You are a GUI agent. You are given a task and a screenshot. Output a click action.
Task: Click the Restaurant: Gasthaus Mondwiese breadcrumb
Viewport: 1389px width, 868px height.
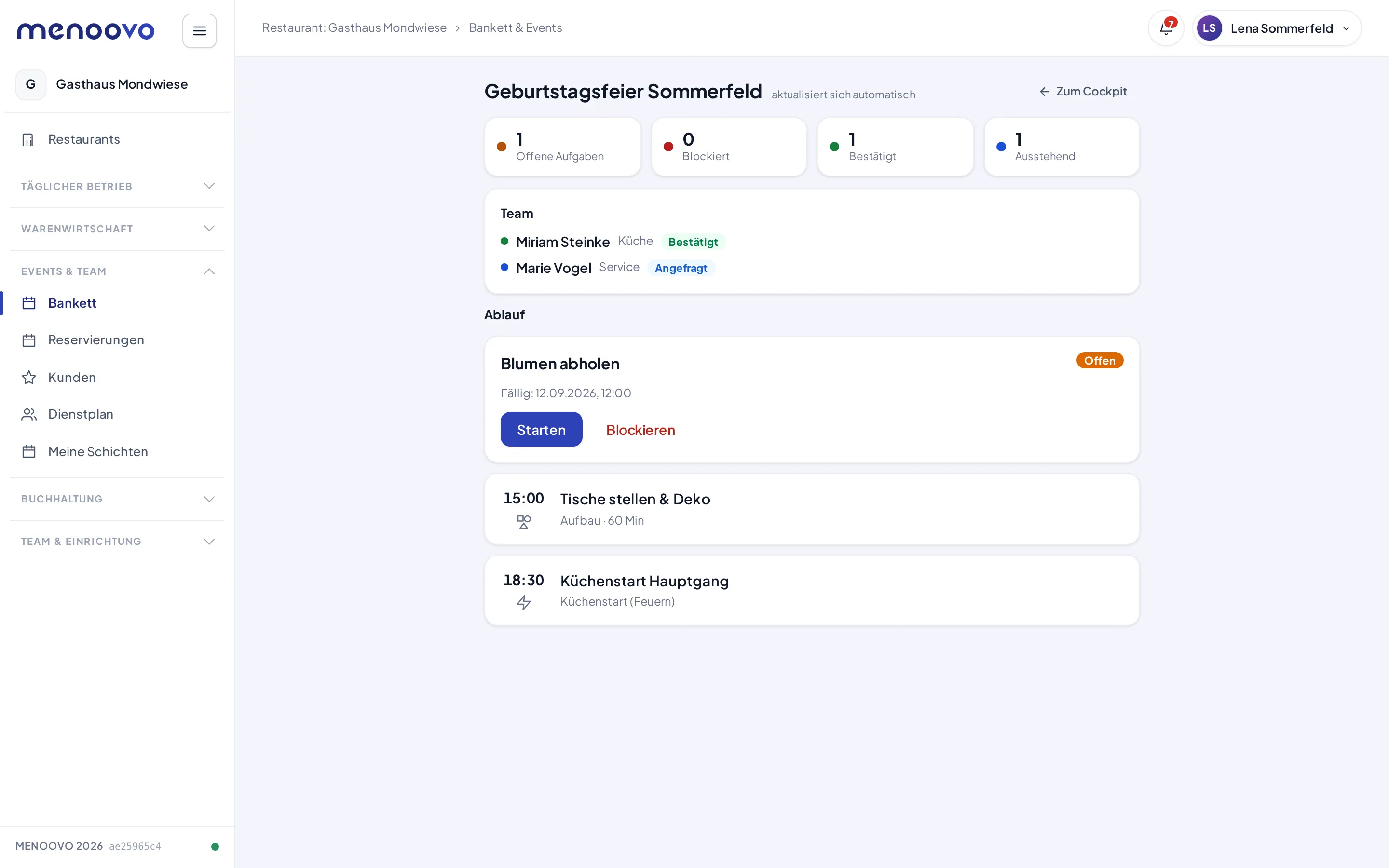tap(354, 27)
